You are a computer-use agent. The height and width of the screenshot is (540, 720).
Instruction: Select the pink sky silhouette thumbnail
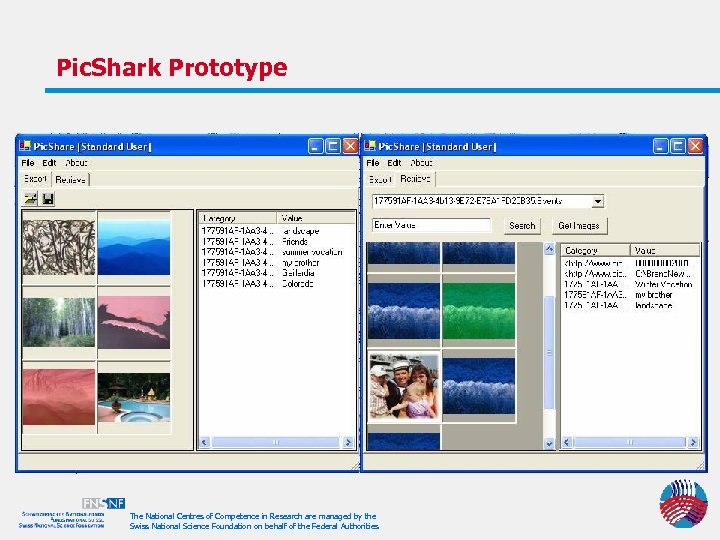pos(134,322)
